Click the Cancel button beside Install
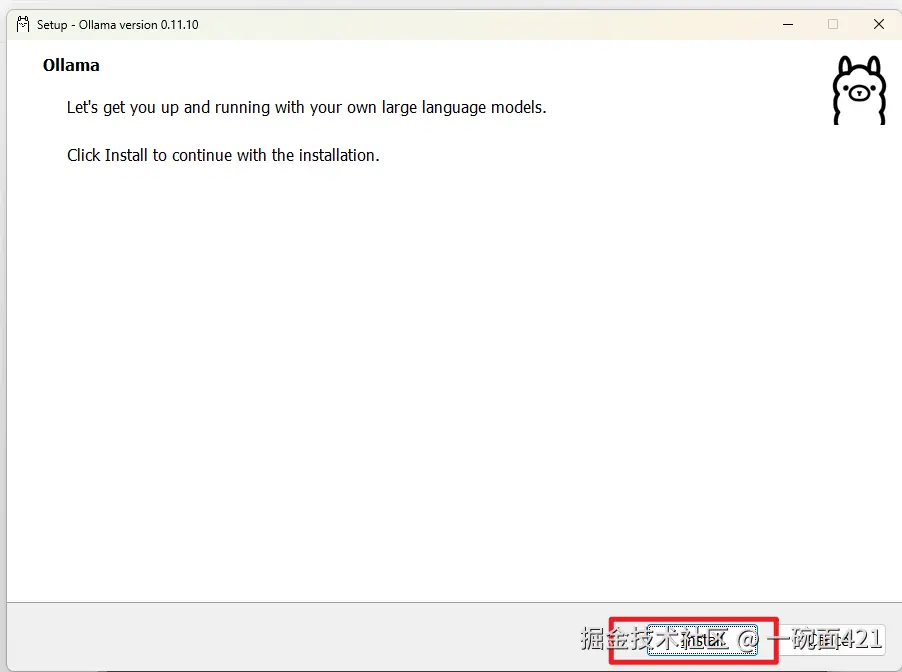902x672 pixels. pos(831,640)
